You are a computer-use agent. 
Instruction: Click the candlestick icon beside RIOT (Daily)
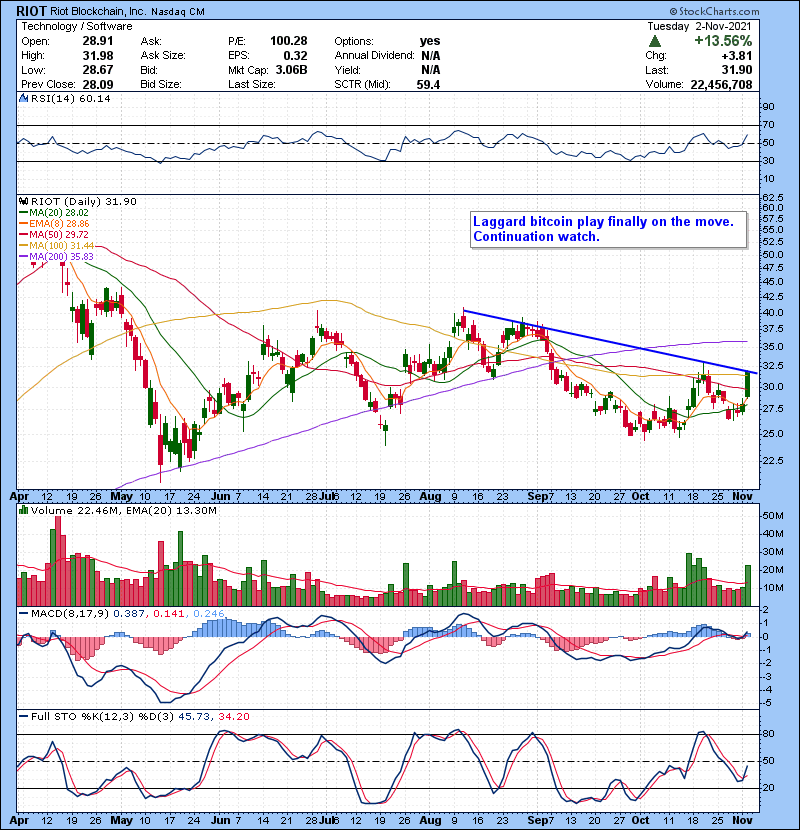point(24,201)
